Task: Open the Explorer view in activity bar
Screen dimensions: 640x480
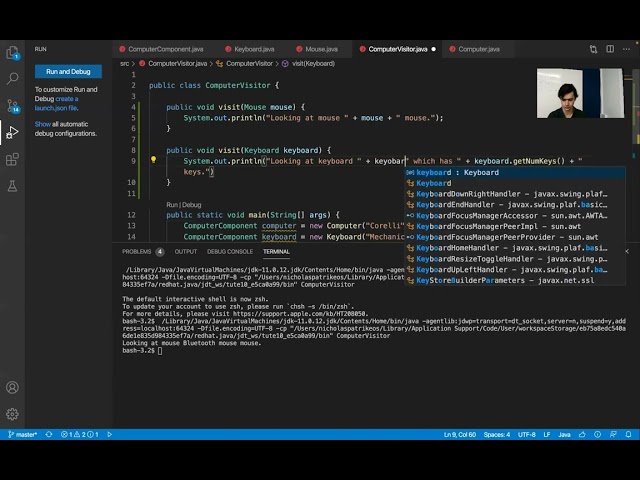Action: (x=12, y=51)
